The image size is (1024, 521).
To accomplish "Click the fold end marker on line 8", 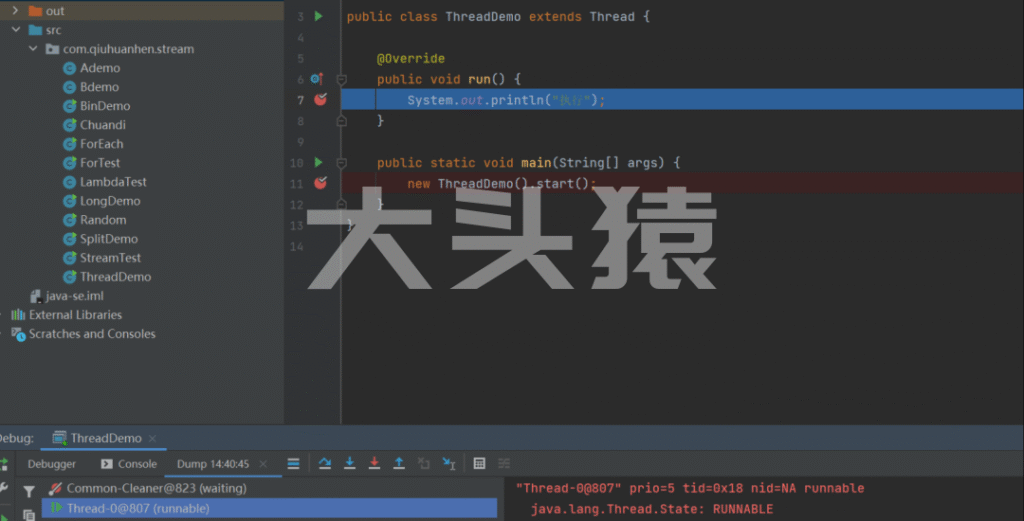I will click(x=341, y=121).
